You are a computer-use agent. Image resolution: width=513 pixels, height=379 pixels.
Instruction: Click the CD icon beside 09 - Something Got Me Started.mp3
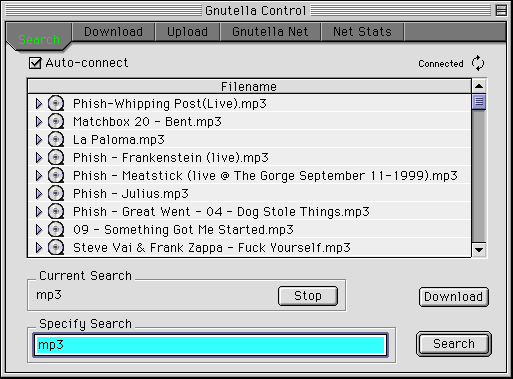pos(56,230)
